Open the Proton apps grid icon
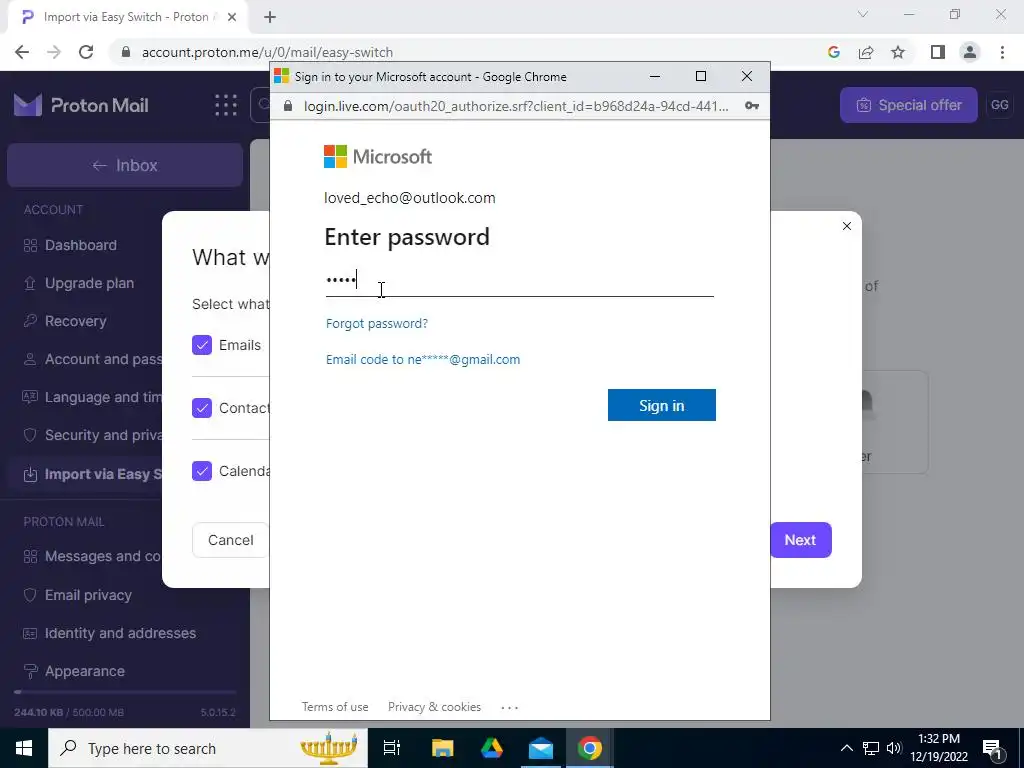Viewport: 1024px width, 768px height. pos(226,105)
